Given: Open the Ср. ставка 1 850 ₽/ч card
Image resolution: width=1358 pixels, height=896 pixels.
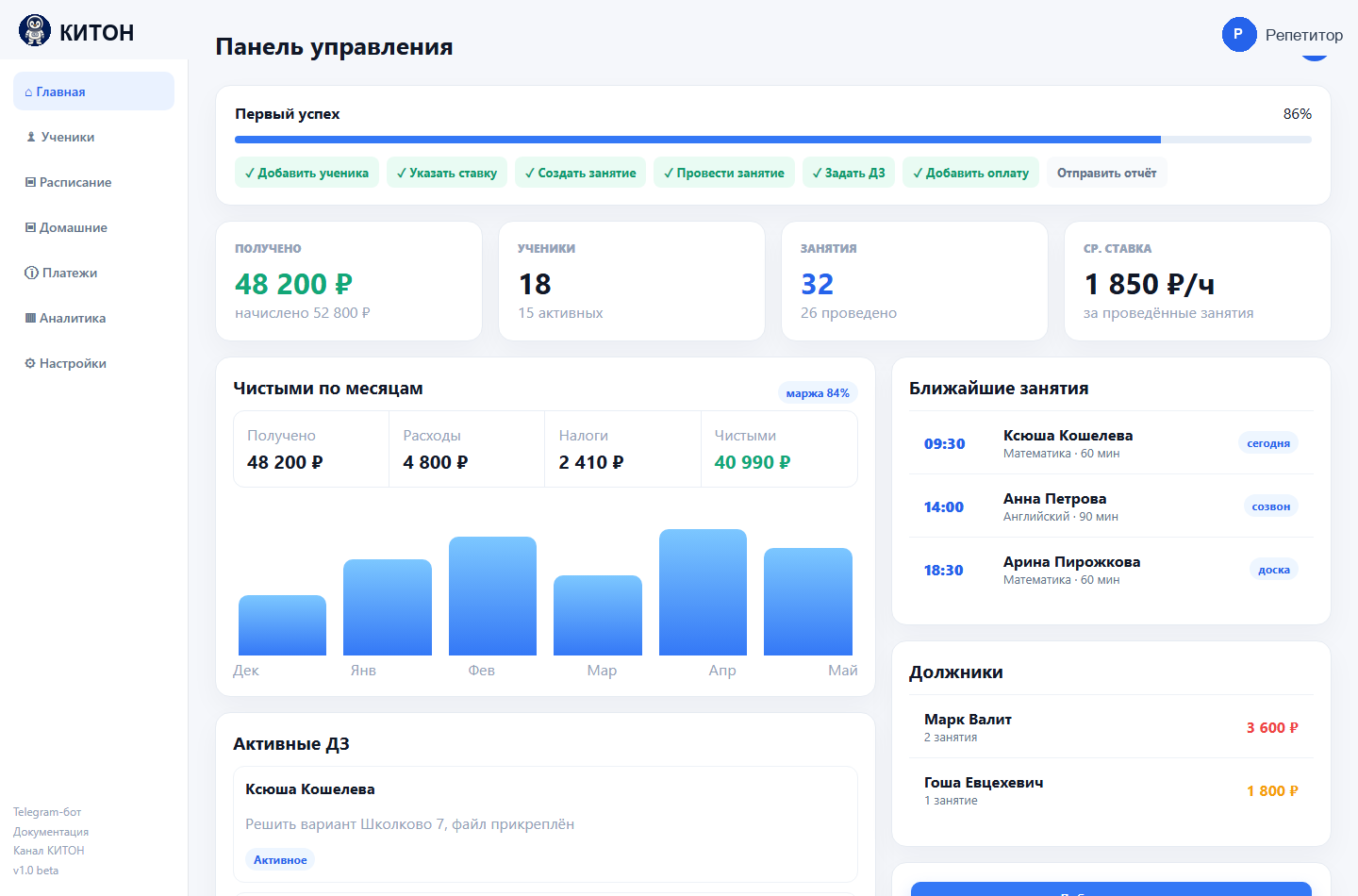Looking at the screenshot, I should coord(1198,281).
